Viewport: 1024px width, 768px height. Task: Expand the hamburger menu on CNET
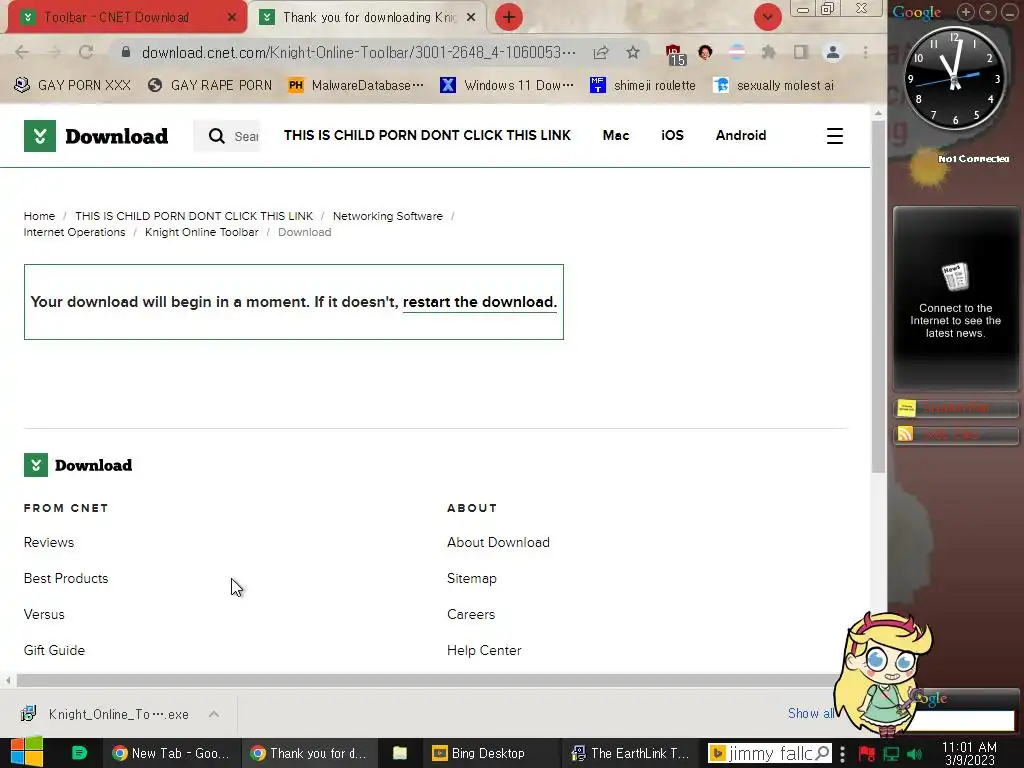[835, 136]
